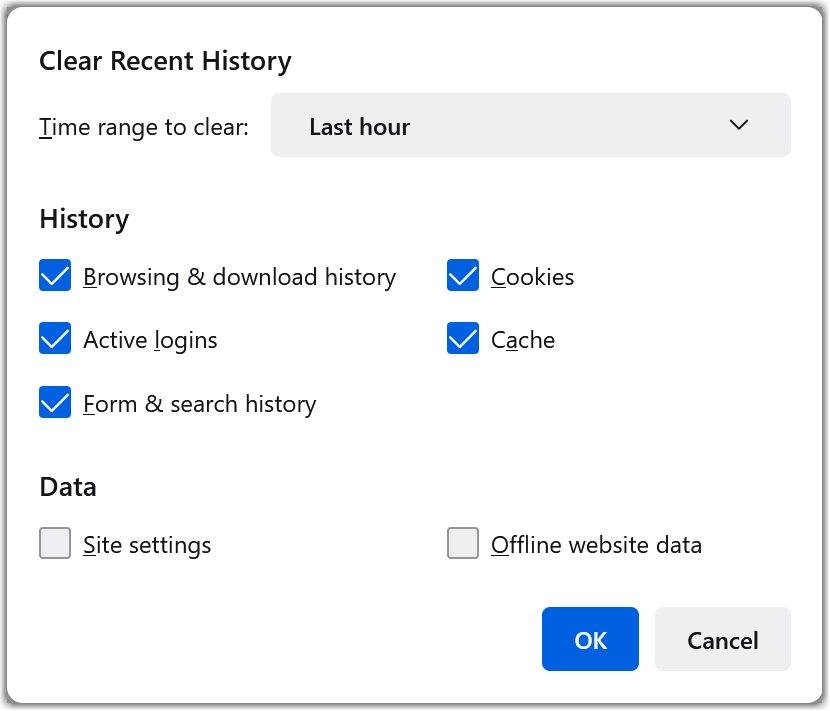Enable the Site settings checkbox
The height and width of the screenshot is (711, 830).
pos(55,543)
